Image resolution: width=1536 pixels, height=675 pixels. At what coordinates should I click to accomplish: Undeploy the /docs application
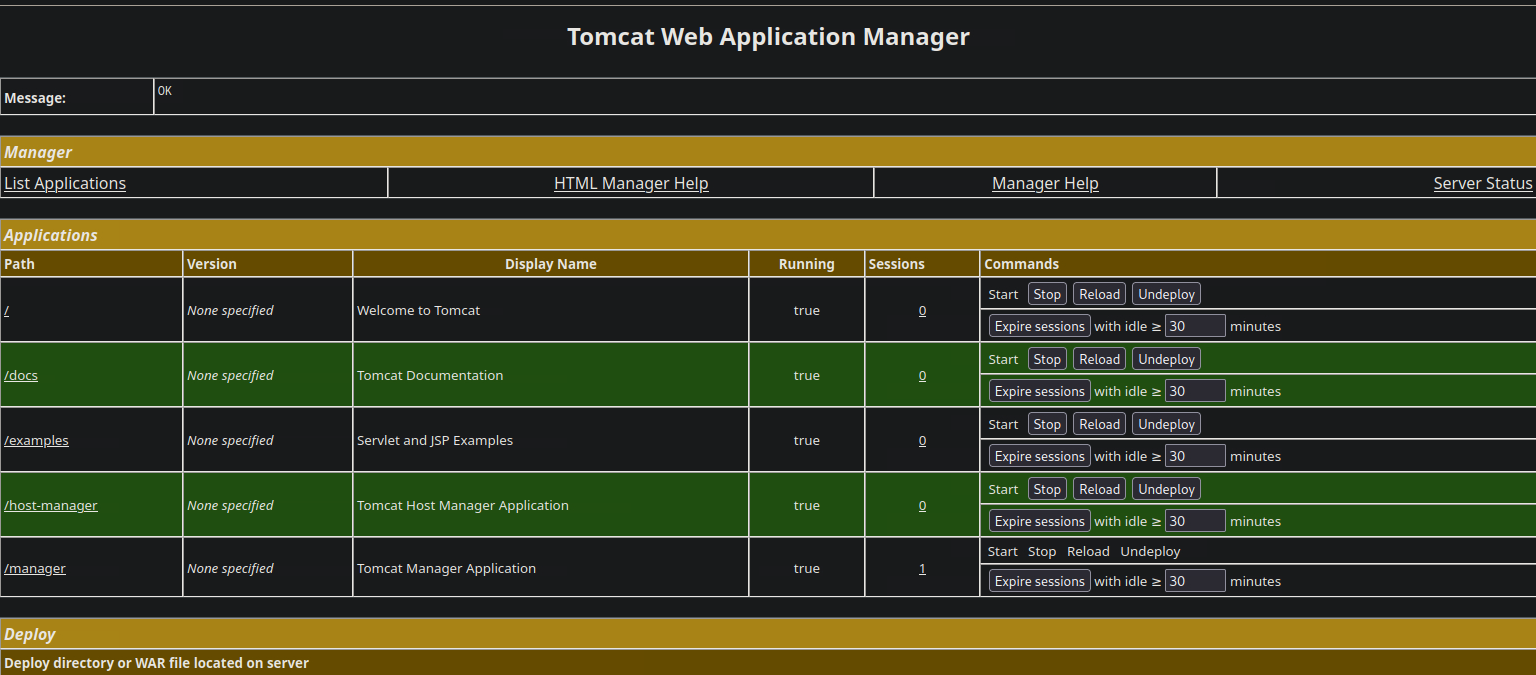tap(1166, 359)
